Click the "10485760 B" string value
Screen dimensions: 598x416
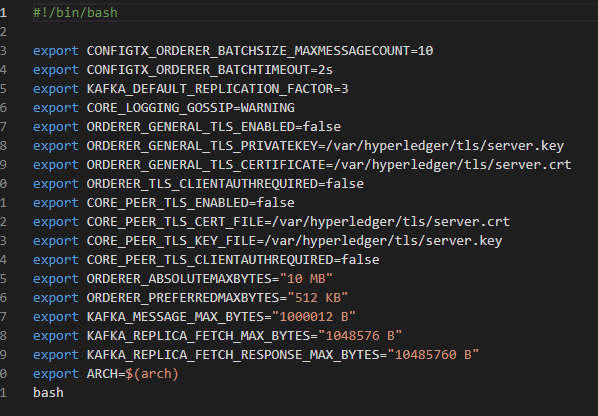(x=433, y=355)
